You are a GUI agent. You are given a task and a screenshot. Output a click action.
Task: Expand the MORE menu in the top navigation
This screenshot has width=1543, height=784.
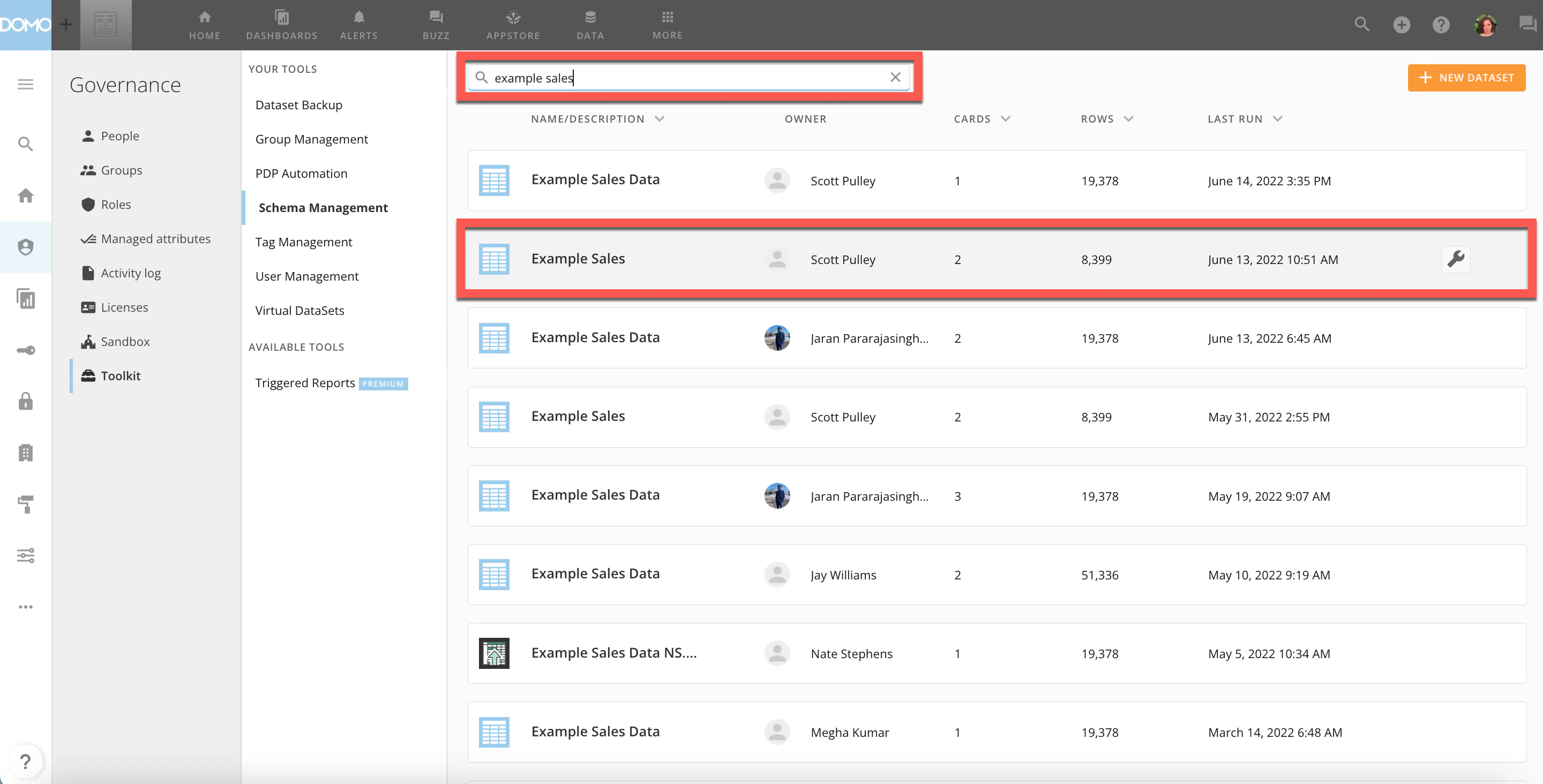point(668,25)
